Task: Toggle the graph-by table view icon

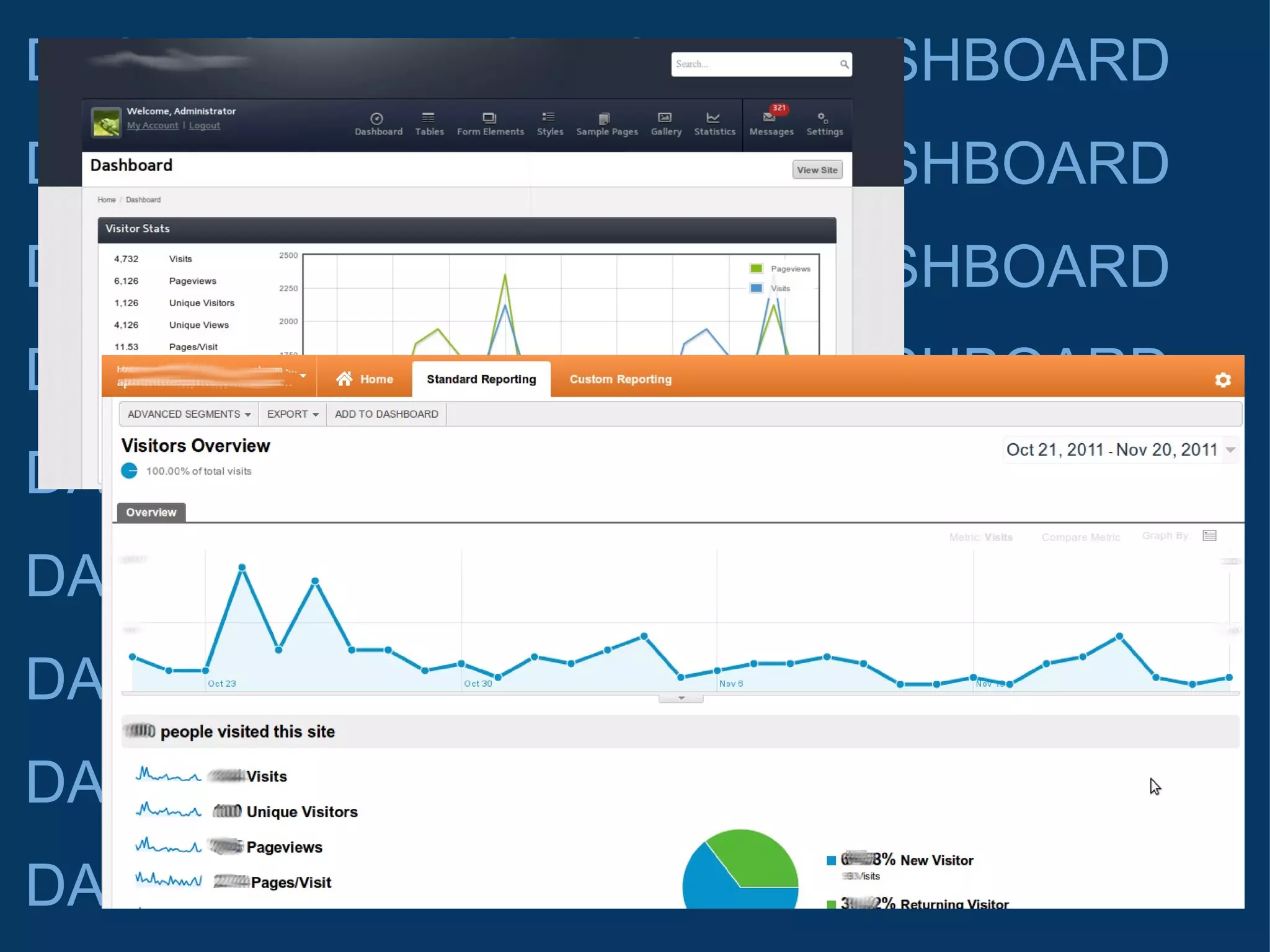Action: point(1209,535)
